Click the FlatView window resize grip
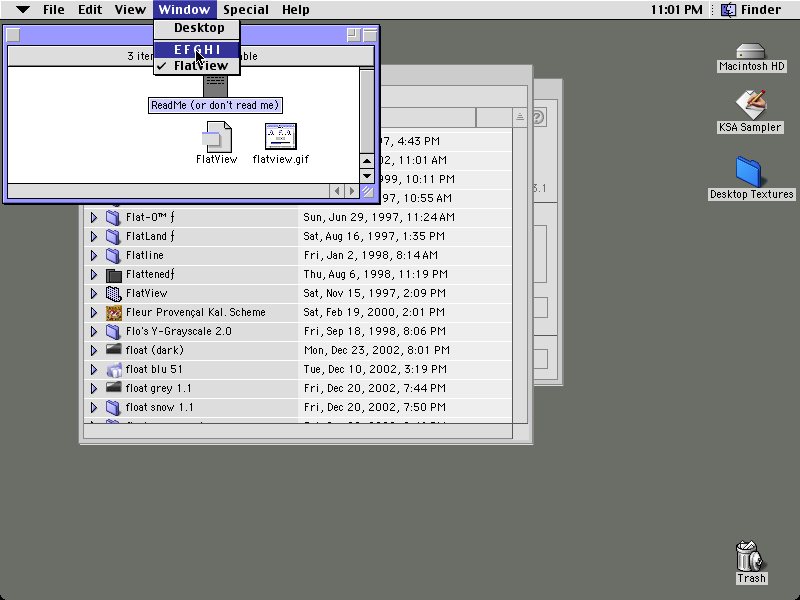 tap(367, 191)
